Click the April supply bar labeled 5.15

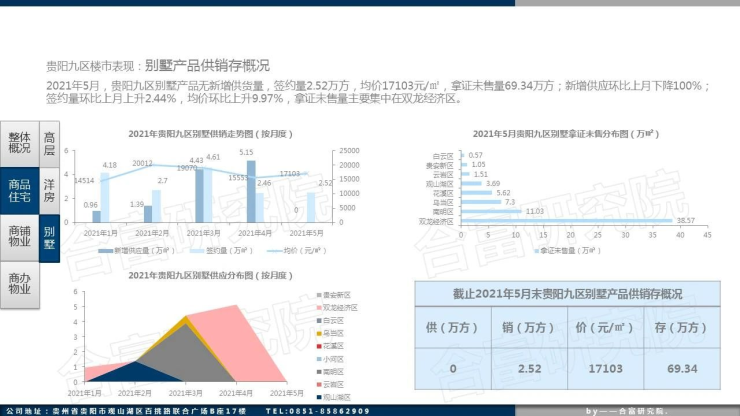[251, 191]
